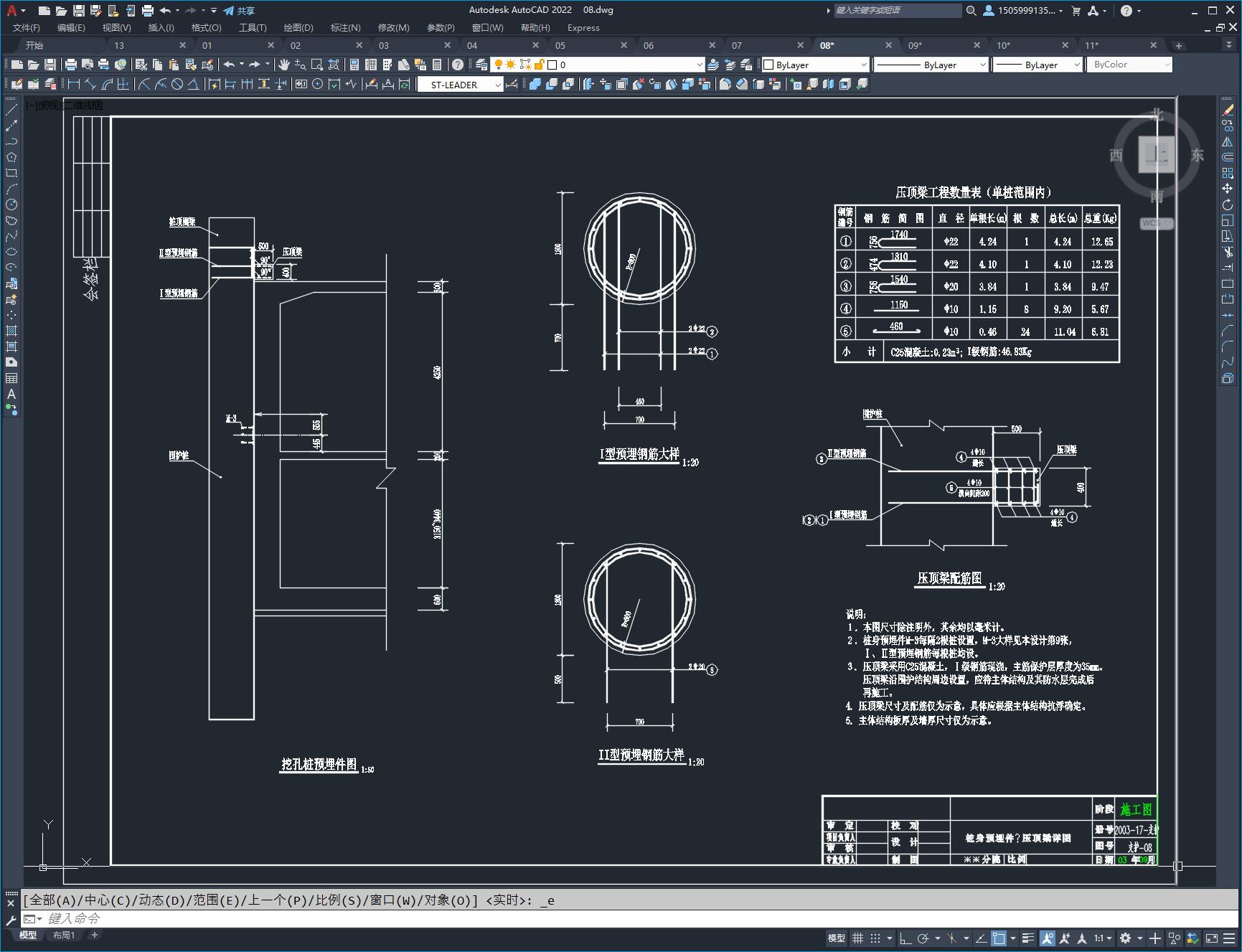The image size is (1242, 952).
Task: Select the Rectangle draw tool
Action: pyautogui.click(x=11, y=173)
